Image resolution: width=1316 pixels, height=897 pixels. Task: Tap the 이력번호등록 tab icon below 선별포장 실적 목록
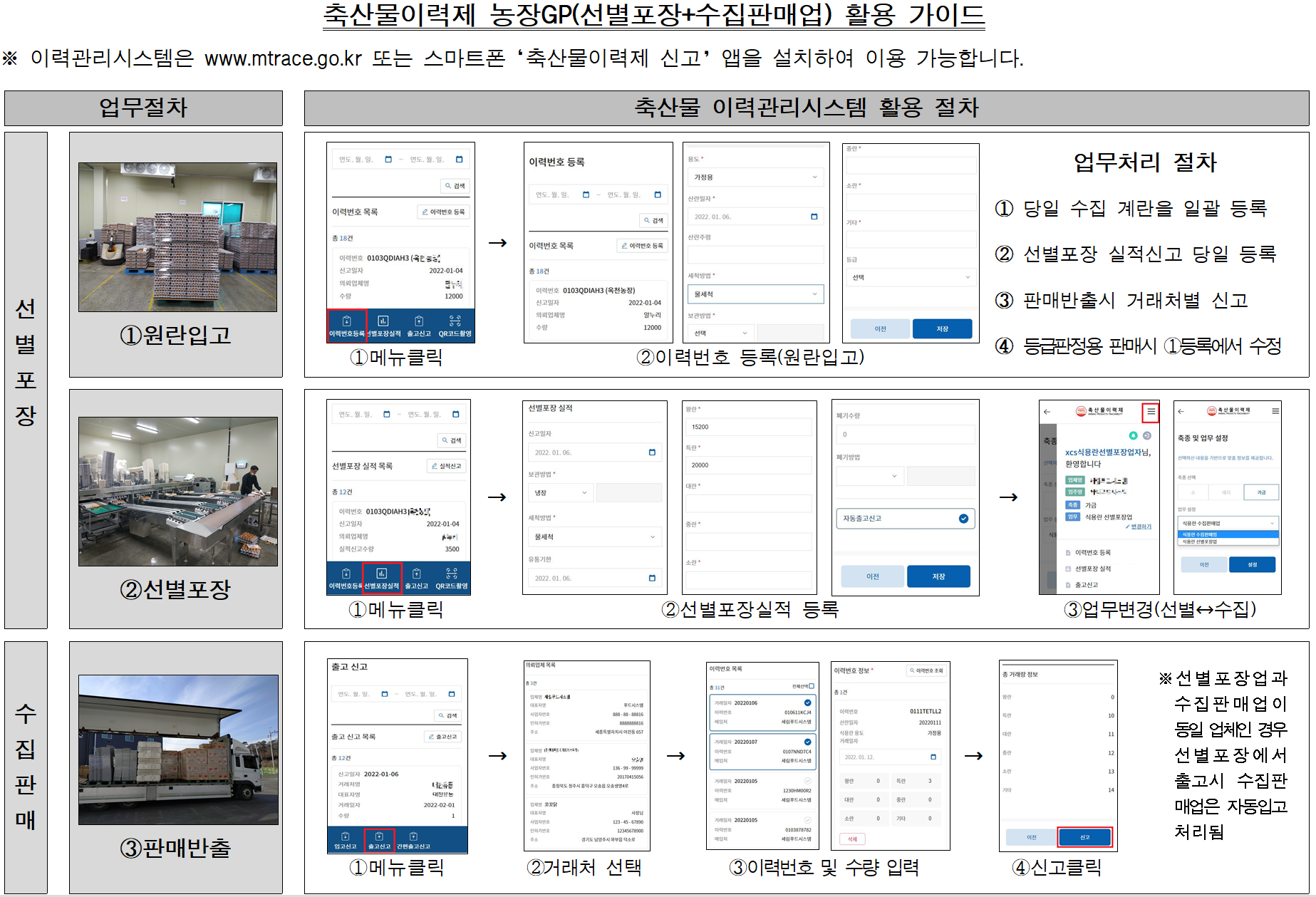coord(346,574)
